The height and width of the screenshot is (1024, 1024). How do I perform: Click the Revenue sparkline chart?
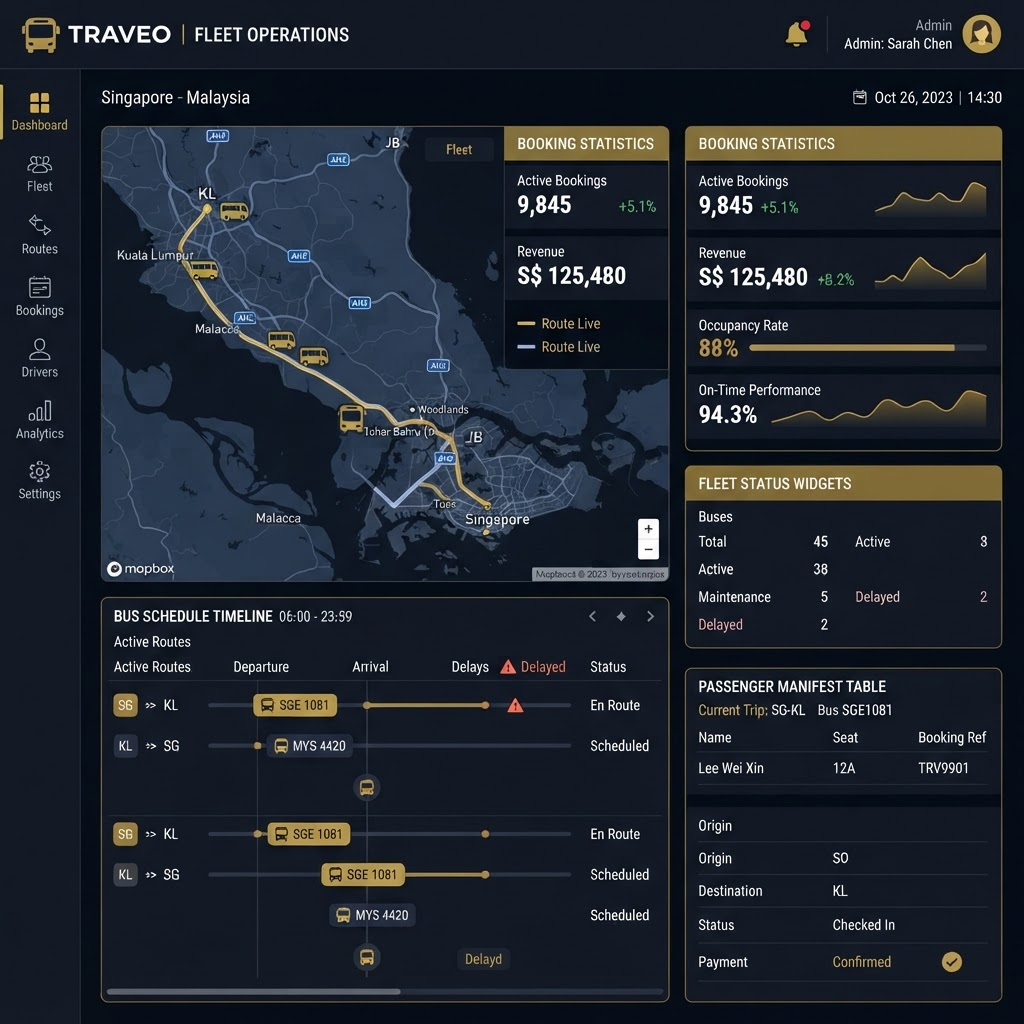[x=930, y=271]
